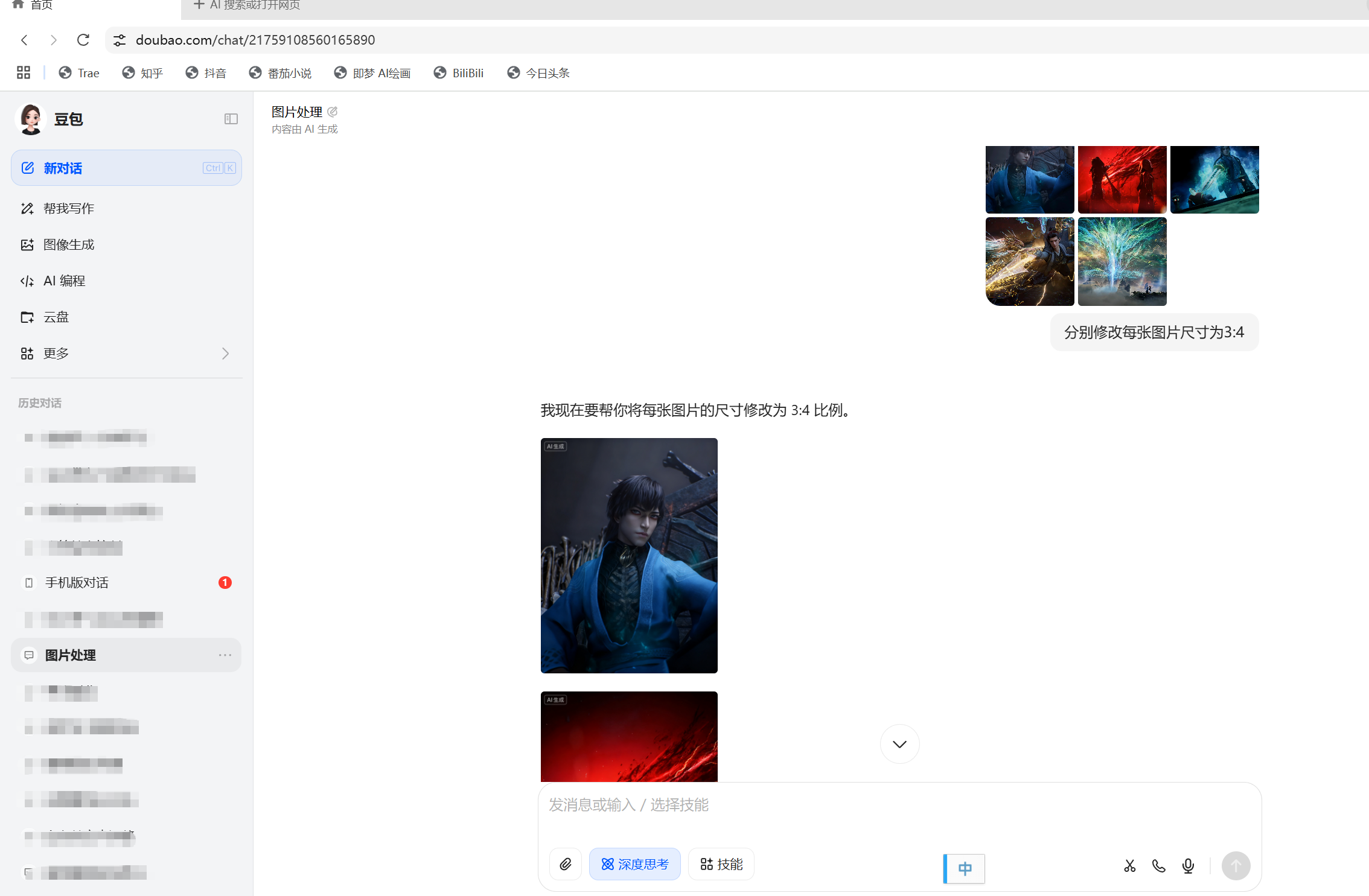
Task: Open 图片处理 conversation options dots
Action: (225, 655)
